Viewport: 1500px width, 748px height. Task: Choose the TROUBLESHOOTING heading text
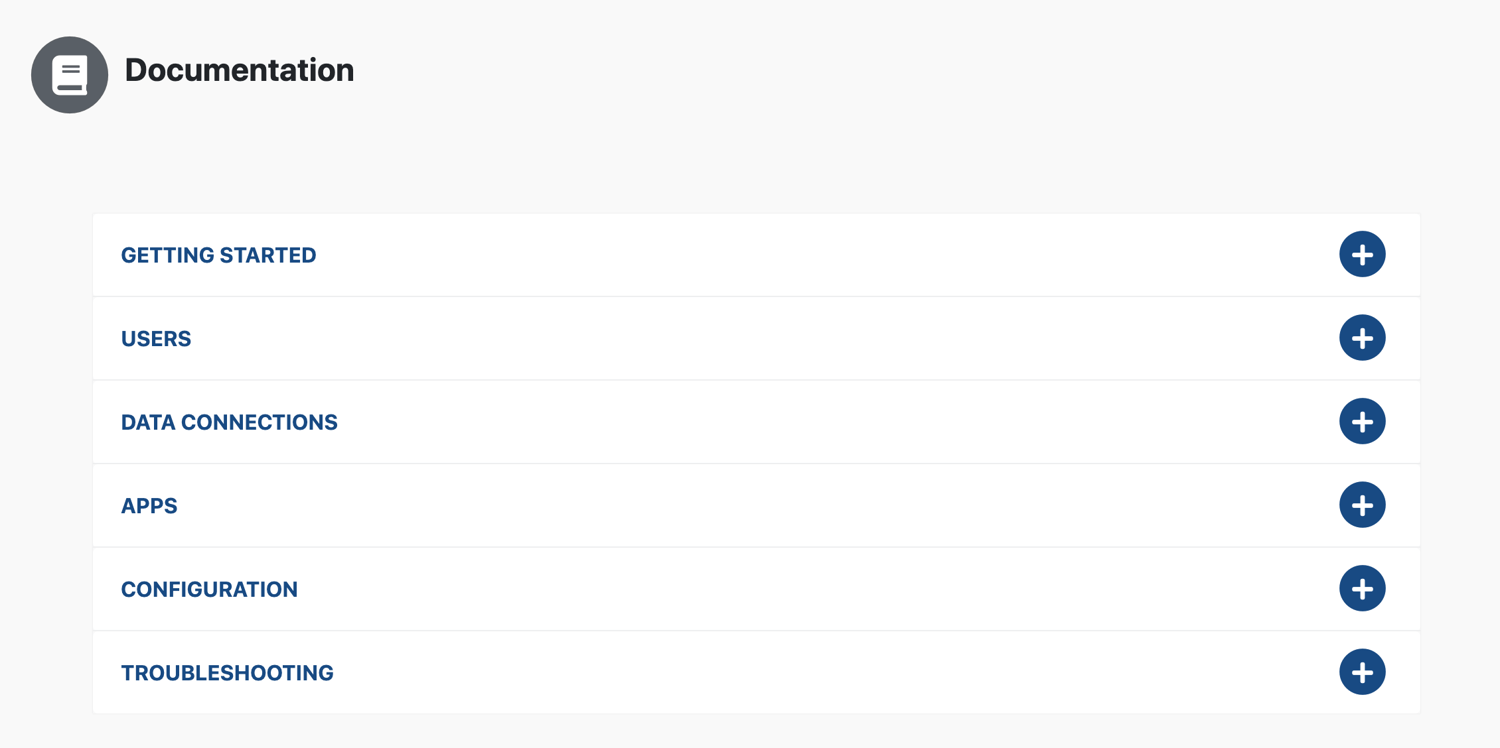click(227, 673)
